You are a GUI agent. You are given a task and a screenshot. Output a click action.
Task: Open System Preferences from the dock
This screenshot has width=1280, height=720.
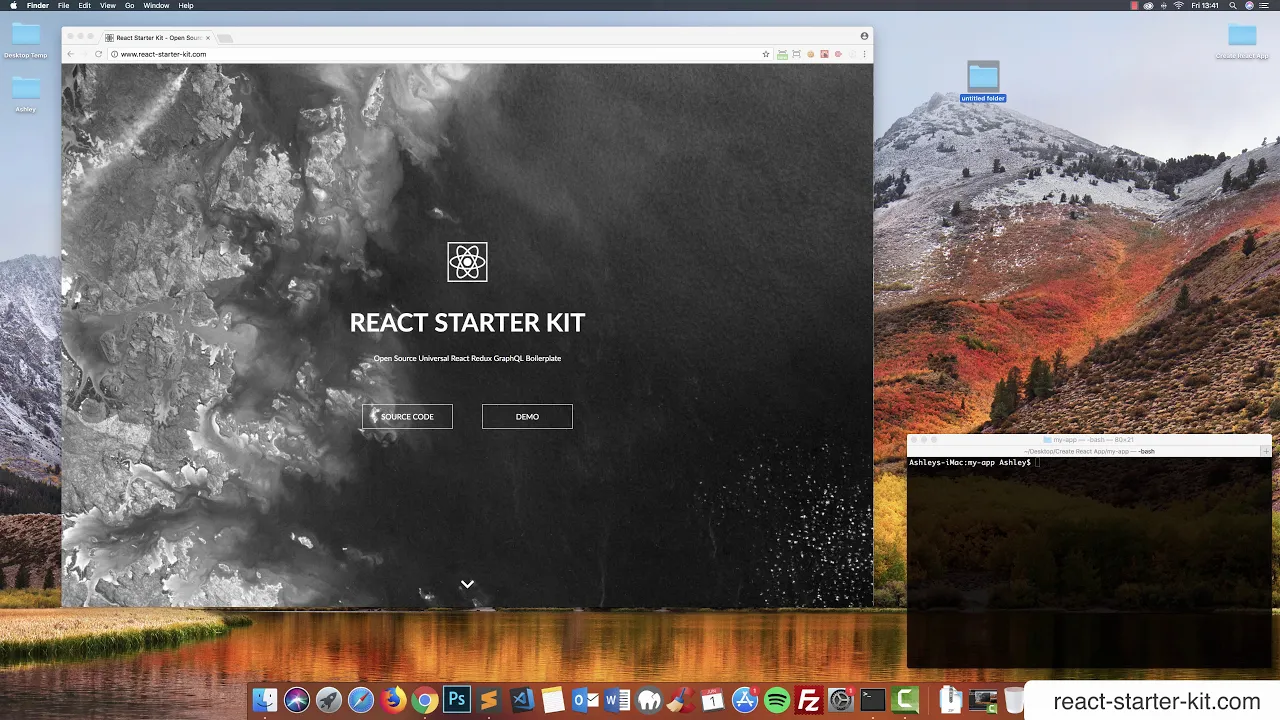841,700
